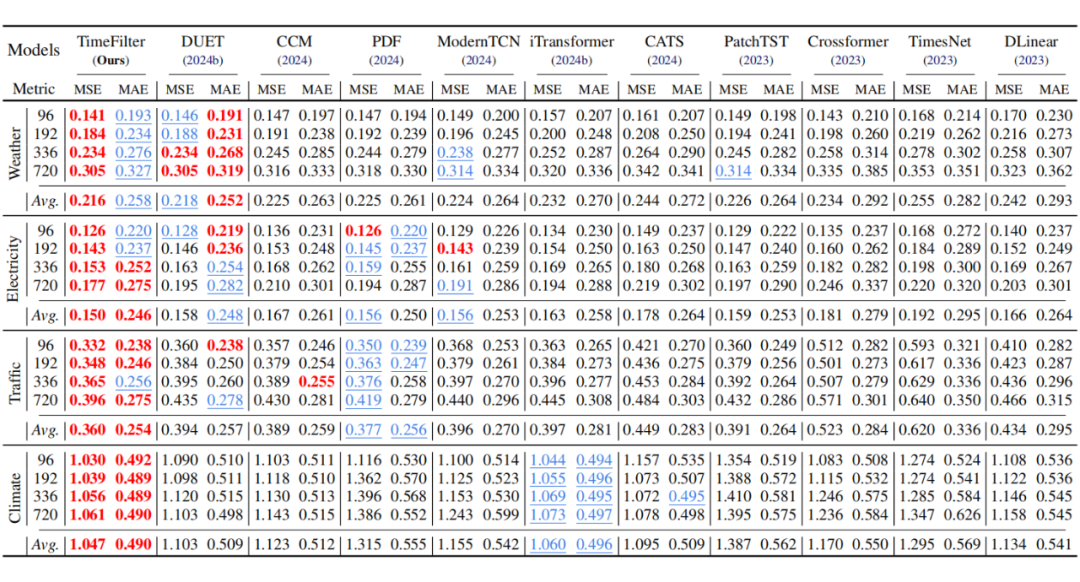
Task: Select TimesNet Electricity average 0.295
Action: [962, 315]
